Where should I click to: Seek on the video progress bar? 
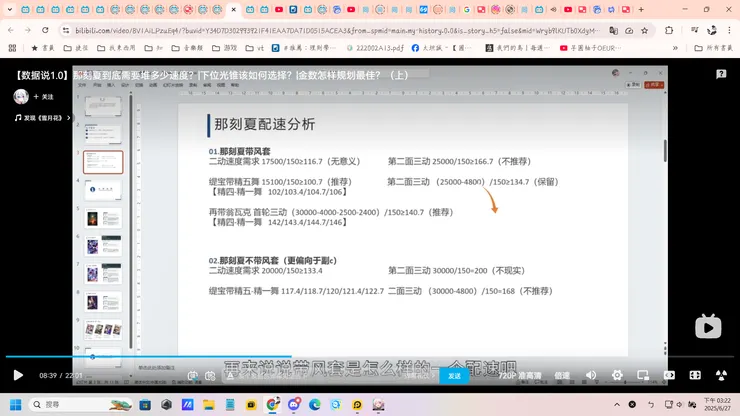tap(370, 357)
